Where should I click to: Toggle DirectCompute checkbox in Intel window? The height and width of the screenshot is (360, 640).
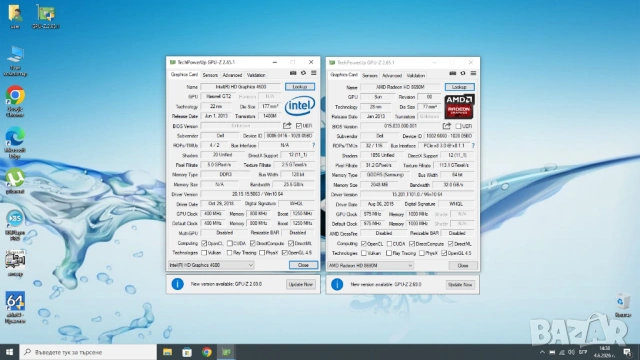(x=253, y=243)
